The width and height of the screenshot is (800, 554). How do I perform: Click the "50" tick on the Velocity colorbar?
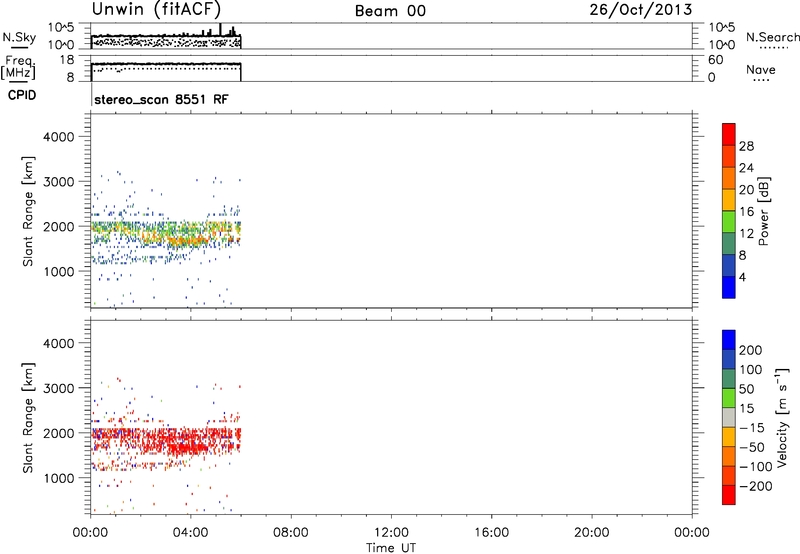point(747,389)
